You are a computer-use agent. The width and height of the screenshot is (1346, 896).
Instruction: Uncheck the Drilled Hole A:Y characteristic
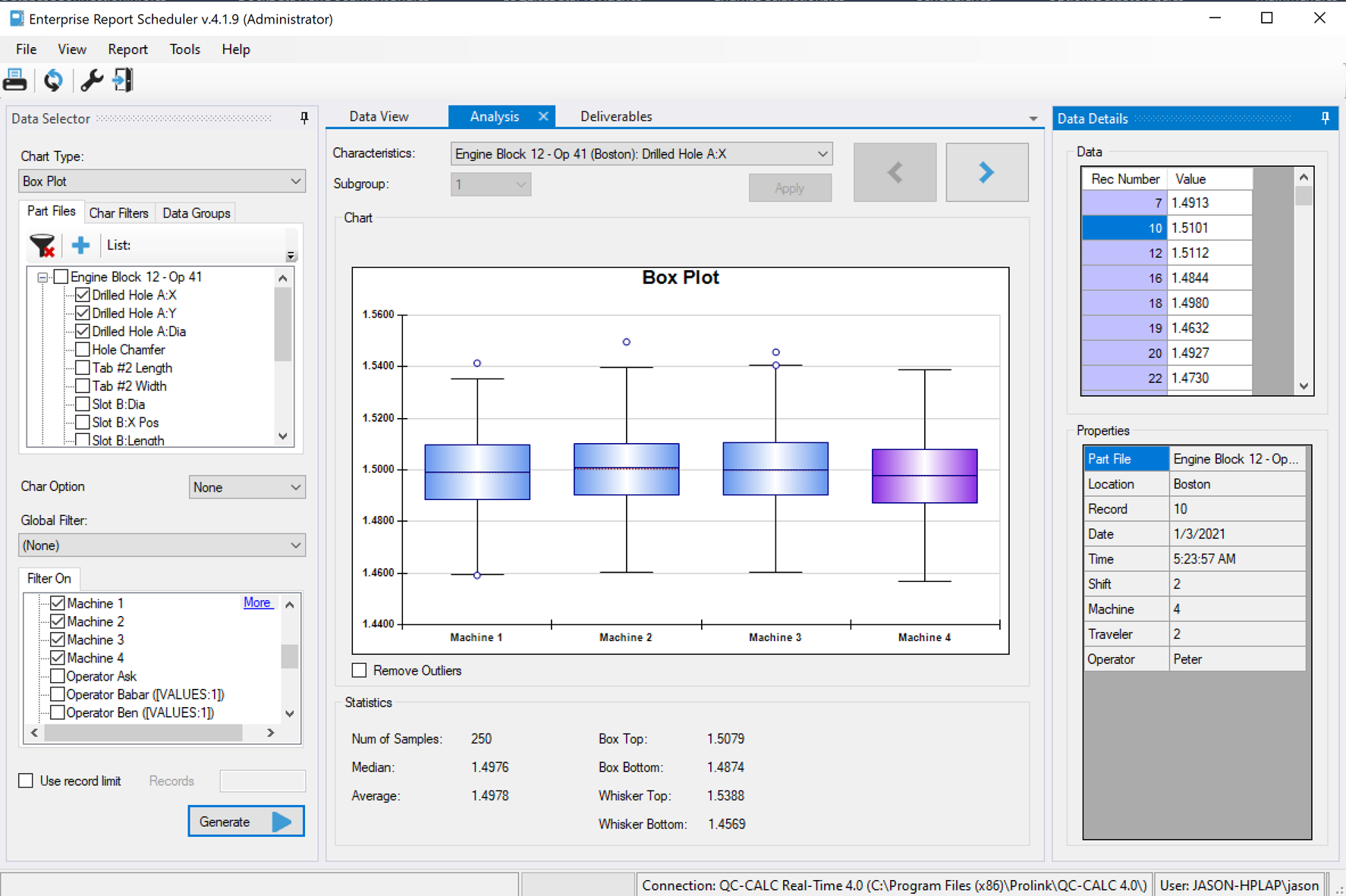pos(82,313)
